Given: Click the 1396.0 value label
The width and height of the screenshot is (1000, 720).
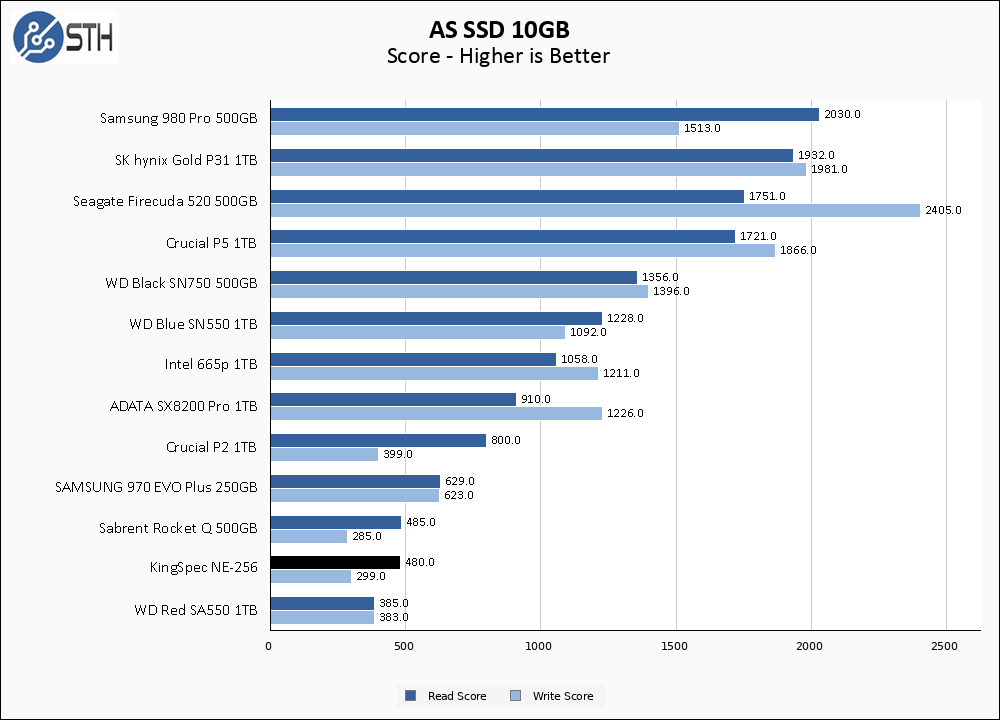Looking at the screenshot, I should [671, 291].
